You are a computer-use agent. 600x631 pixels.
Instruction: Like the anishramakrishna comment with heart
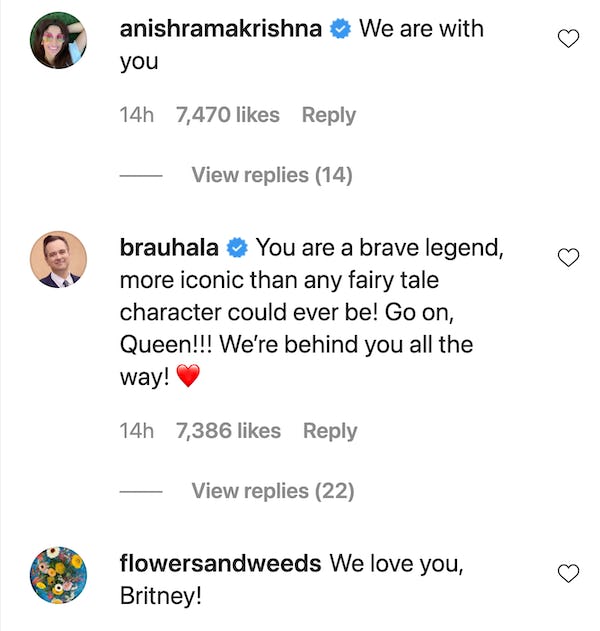pyautogui.click(x=568, y=39)
